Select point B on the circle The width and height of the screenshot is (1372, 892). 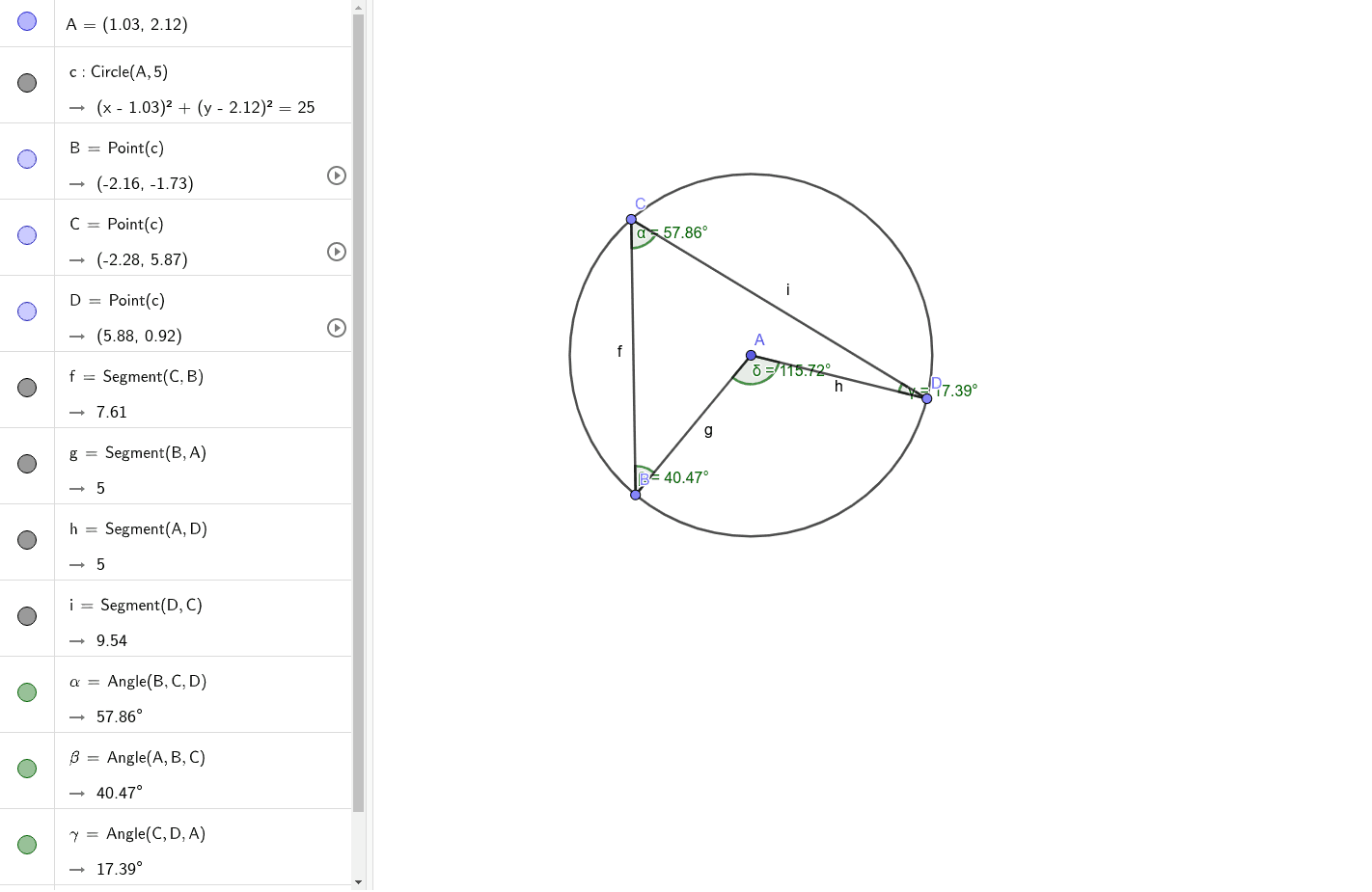(635, 495)
